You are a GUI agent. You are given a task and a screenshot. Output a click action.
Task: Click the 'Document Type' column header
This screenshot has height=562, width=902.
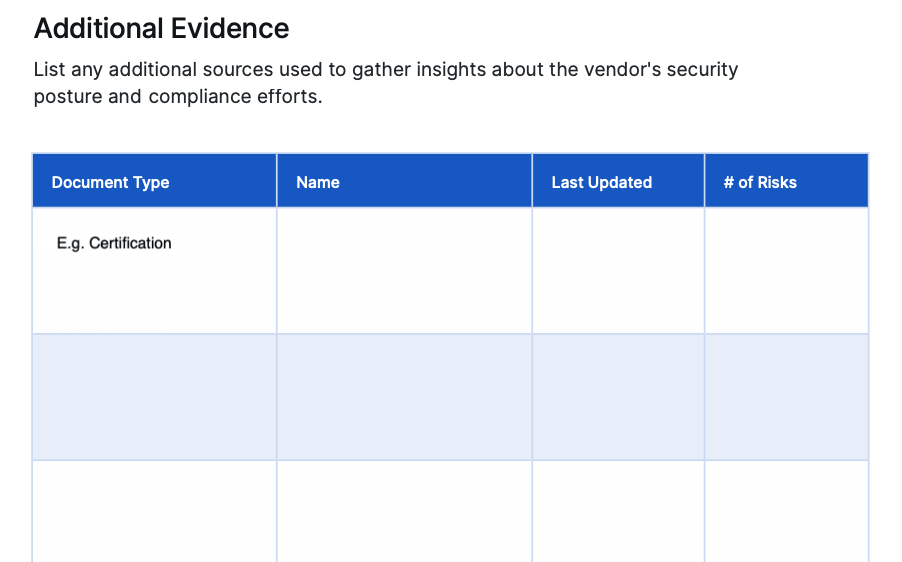(x=154, y=181)
